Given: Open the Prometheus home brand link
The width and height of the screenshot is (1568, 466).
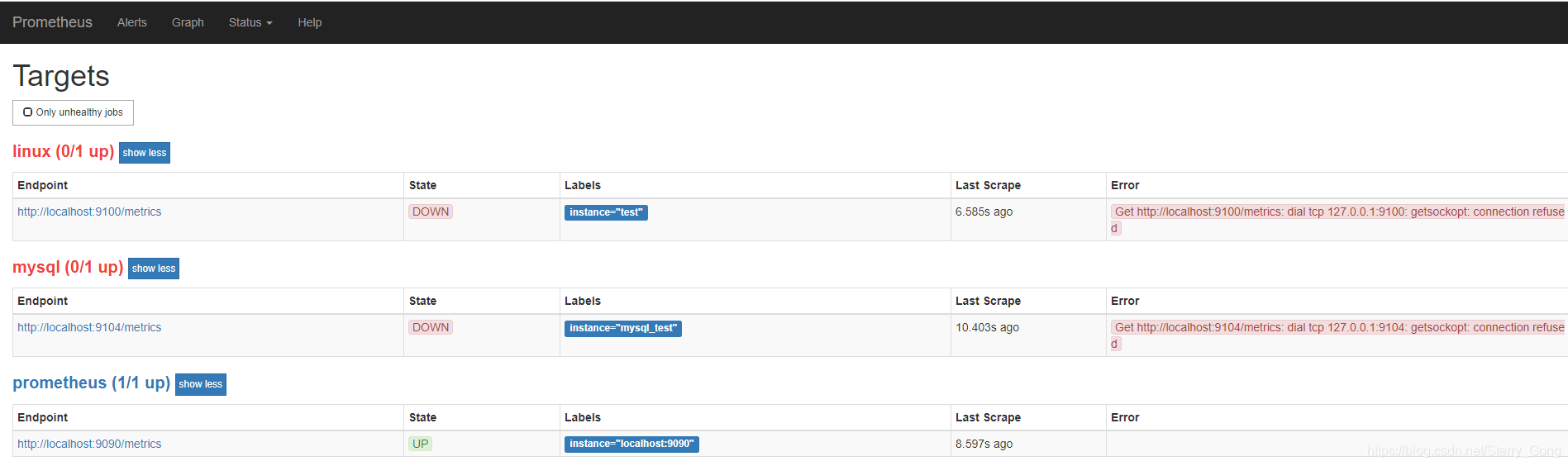Looking at the screenshot, I should point(52,22).
